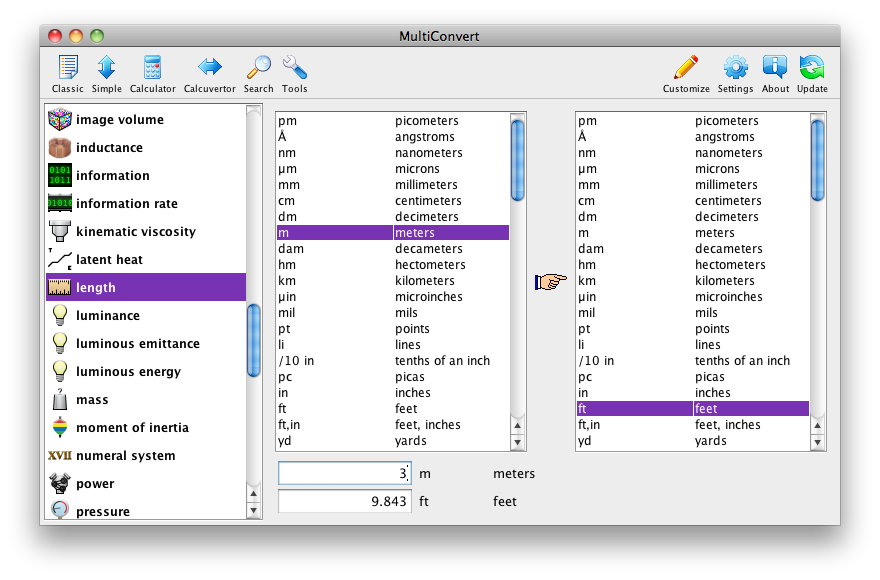Choose microinches in the target units list

click(x=693, y=296)
